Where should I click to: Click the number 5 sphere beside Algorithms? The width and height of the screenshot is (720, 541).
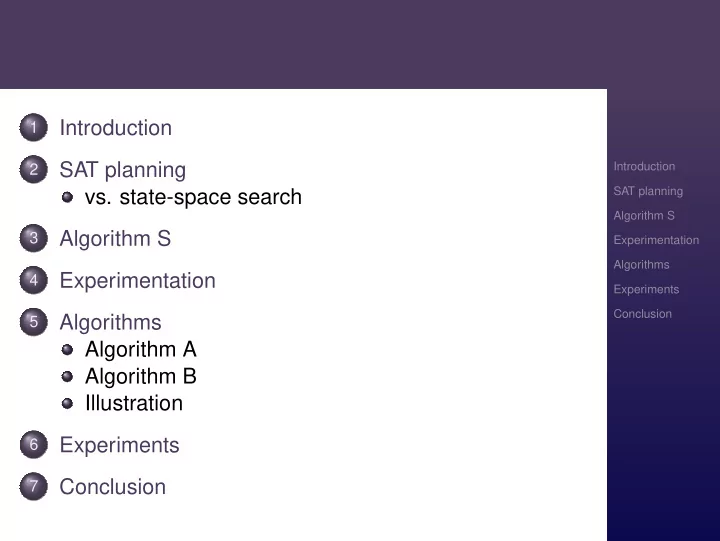[34, 322]
